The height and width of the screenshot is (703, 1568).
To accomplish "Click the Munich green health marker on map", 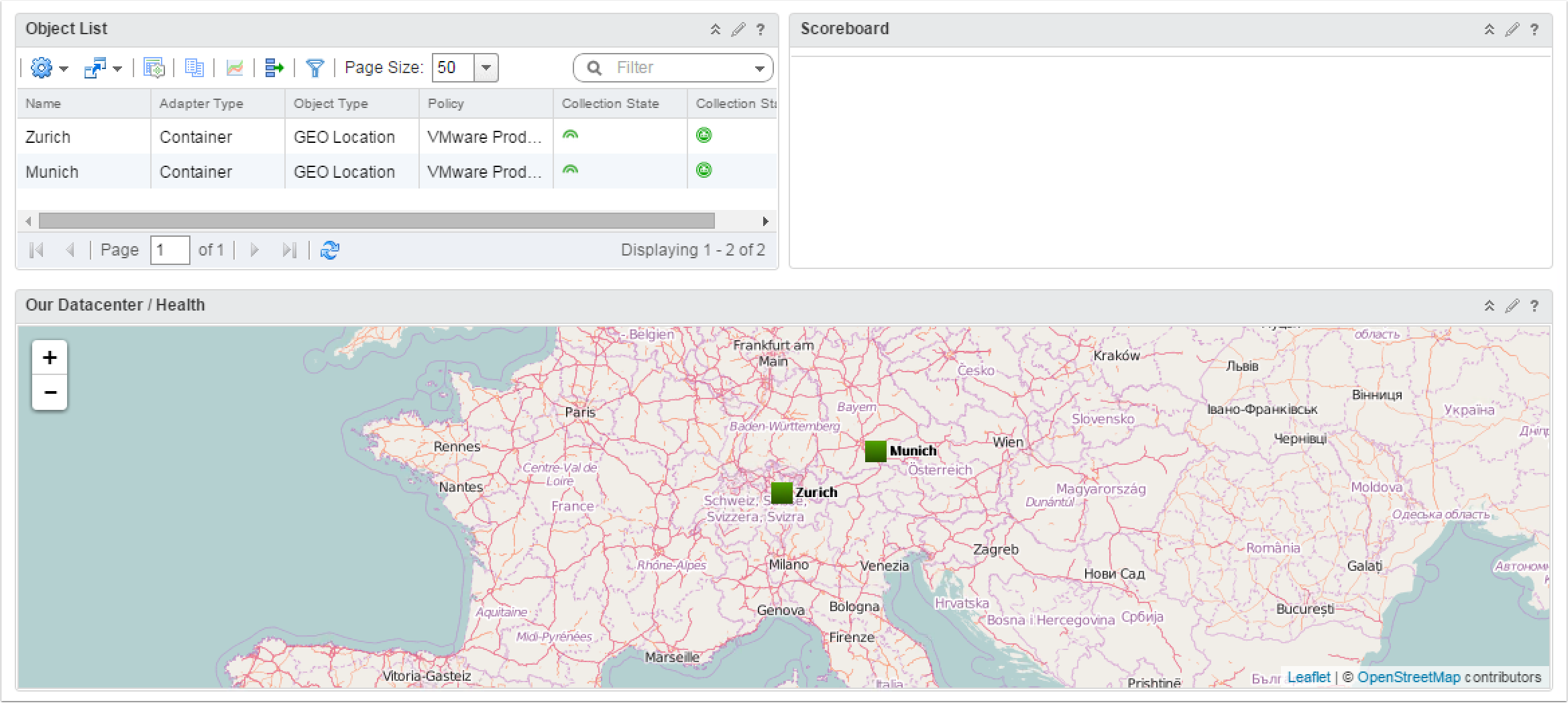I will point(875,451).
